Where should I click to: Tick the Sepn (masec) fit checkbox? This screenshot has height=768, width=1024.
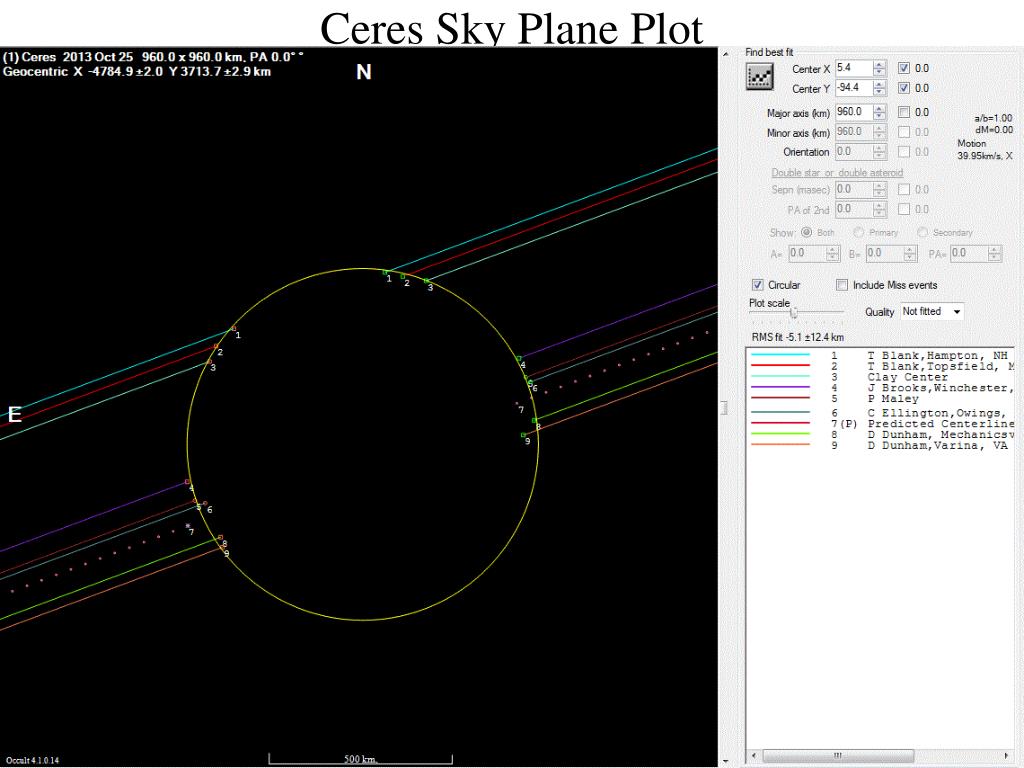pos(904,189)
